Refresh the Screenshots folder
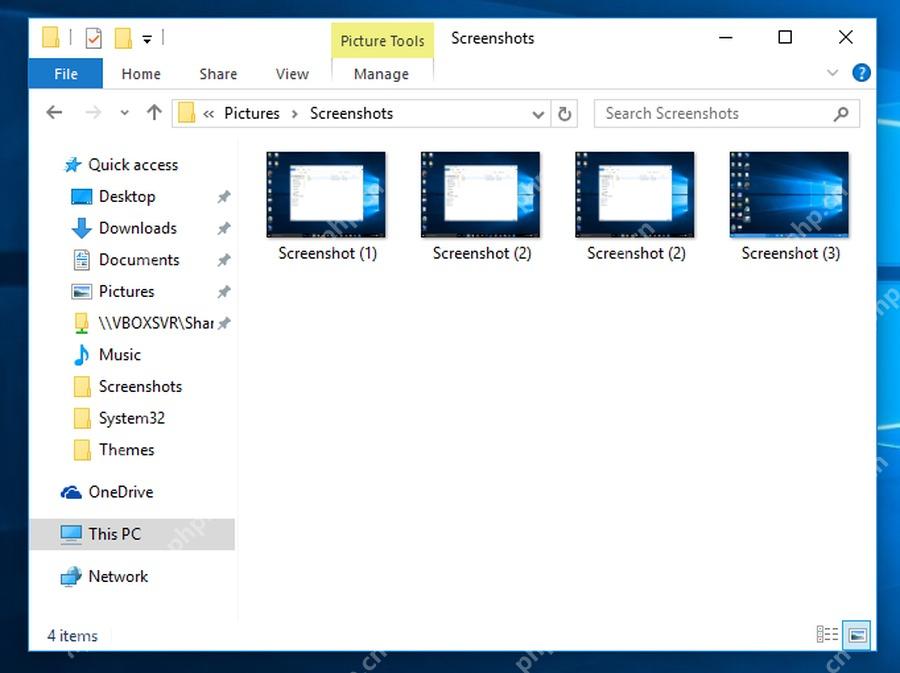Screen dimensions: 900x673 pyautogui.click(x=564, y=114)
